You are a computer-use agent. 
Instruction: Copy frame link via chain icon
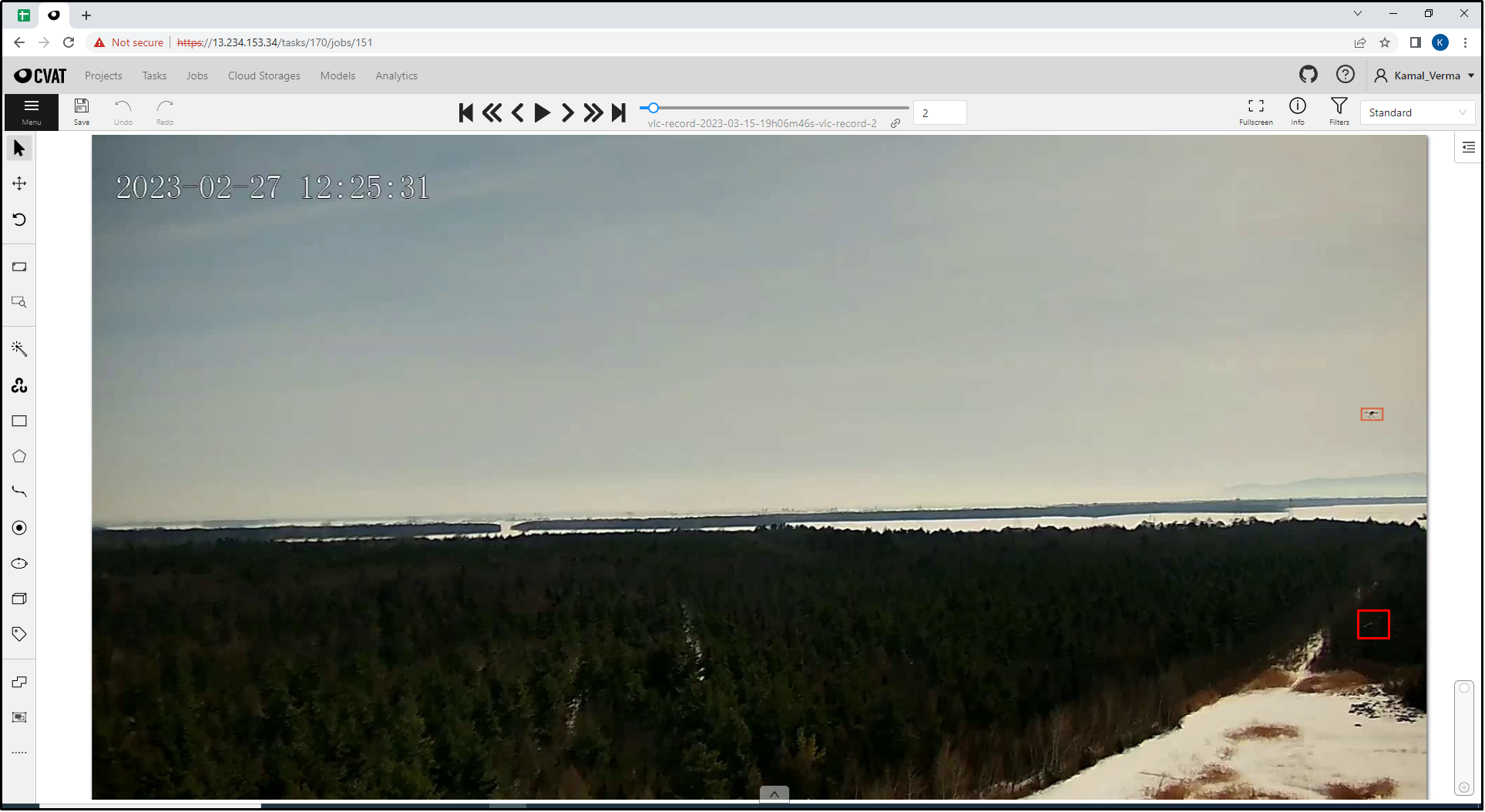[895, 123]
